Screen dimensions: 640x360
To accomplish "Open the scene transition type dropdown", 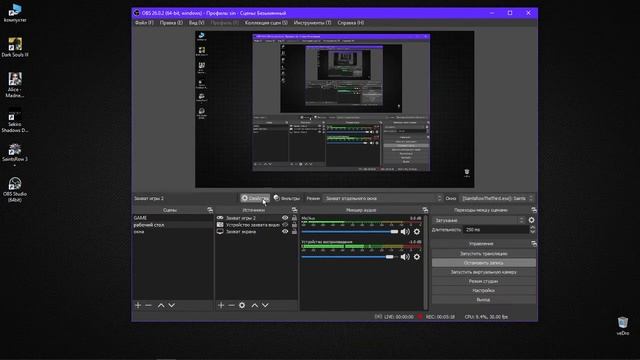I will click(479, 220).
